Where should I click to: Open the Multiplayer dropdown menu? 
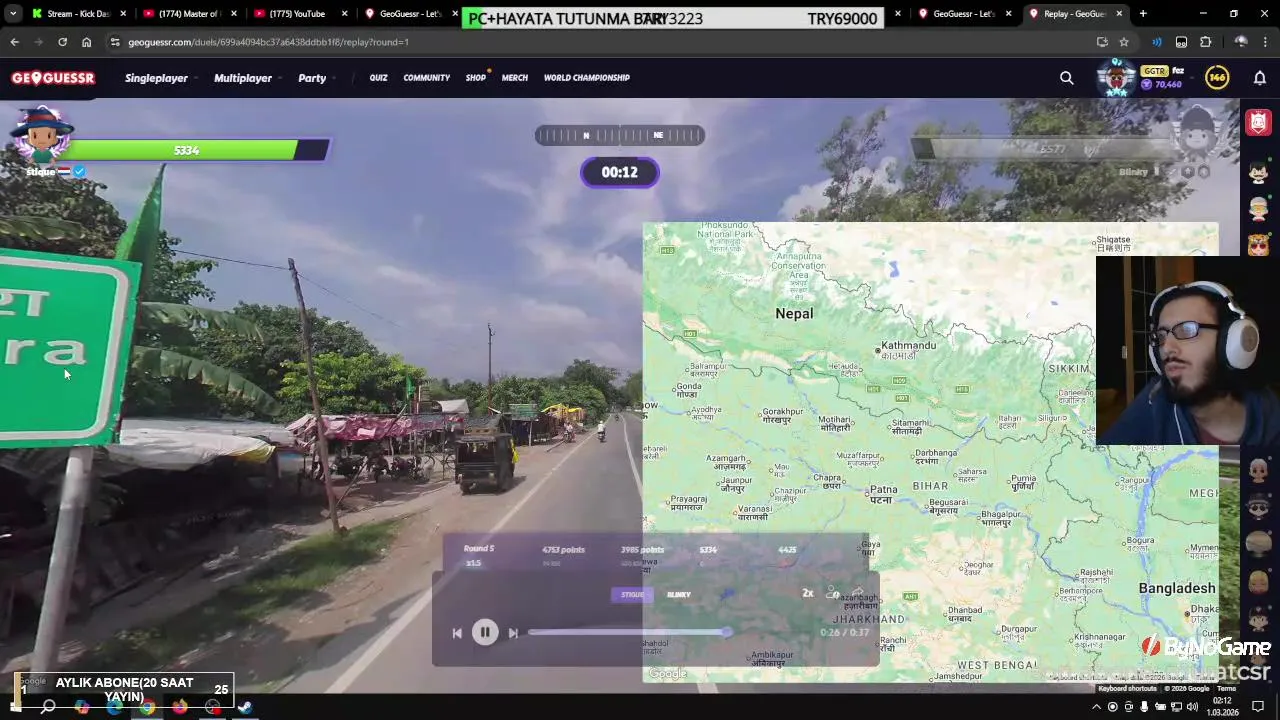247,78
